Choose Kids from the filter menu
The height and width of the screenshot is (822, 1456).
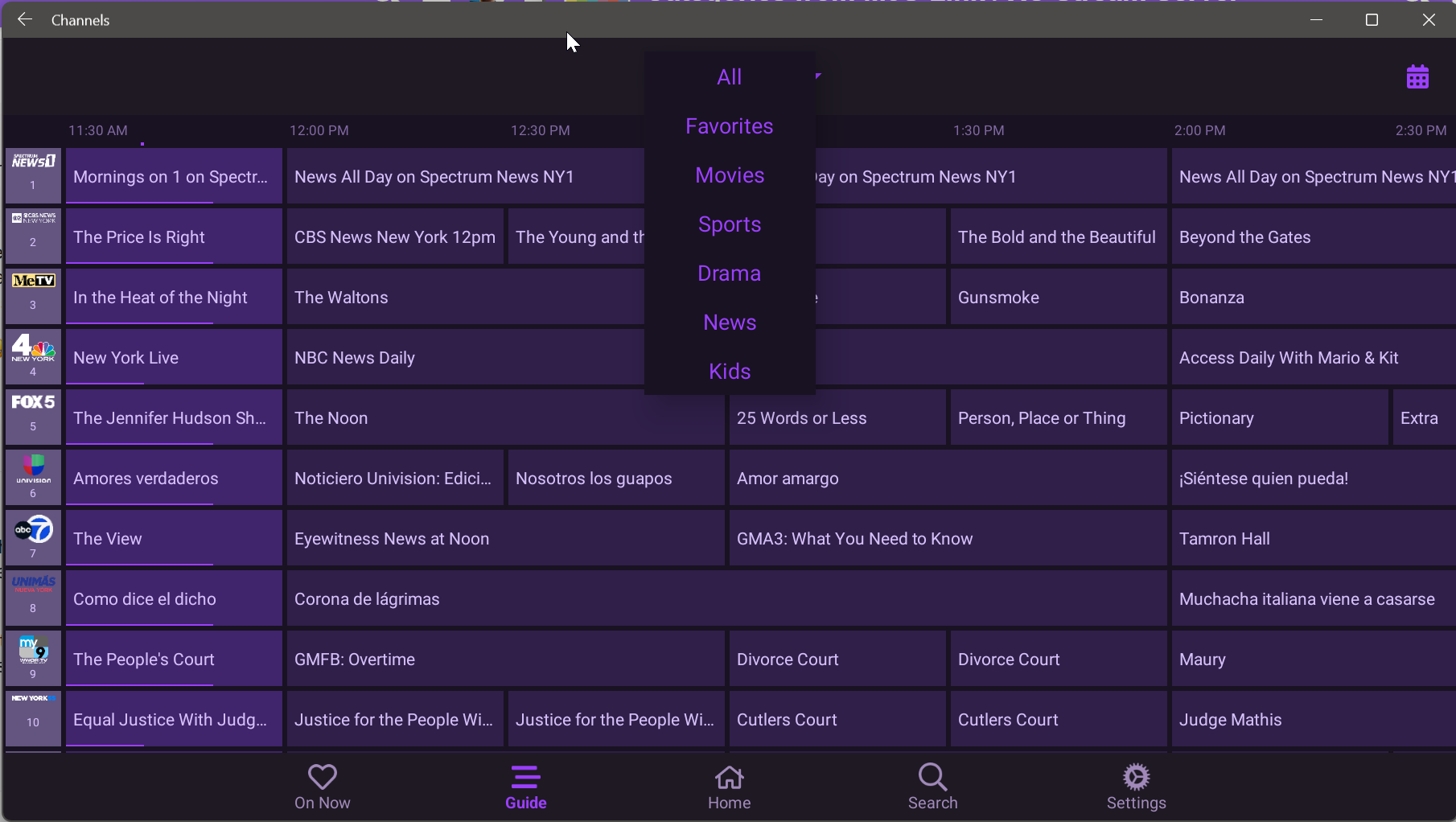click(x=729, y=371)
